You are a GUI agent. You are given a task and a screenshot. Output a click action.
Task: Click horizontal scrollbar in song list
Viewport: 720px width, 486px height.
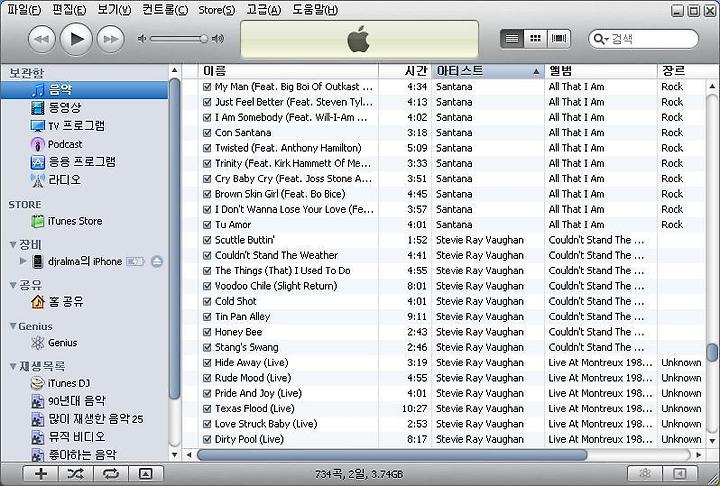[392, 455]
